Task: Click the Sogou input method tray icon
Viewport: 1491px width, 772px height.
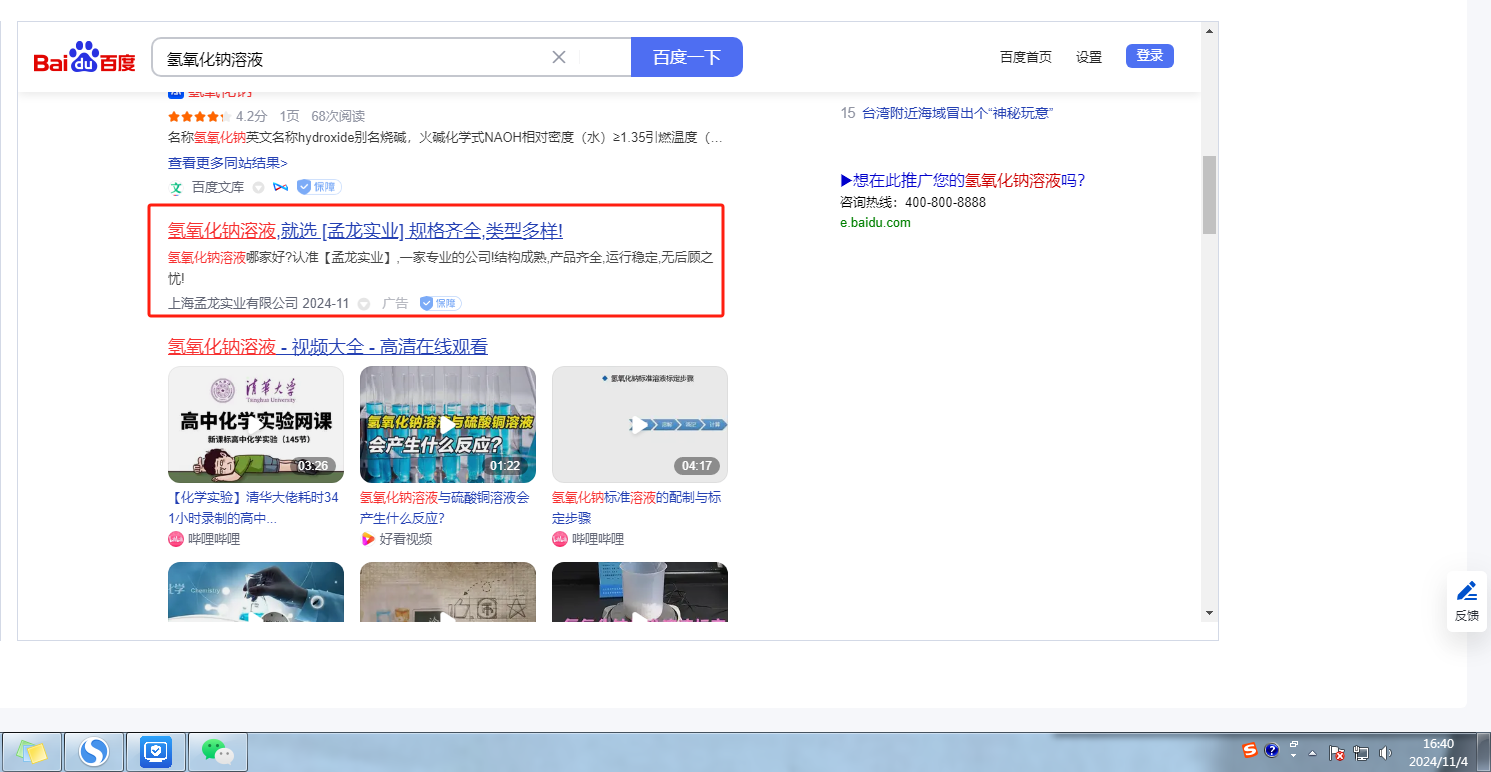Action: click(x=1250, y=750)
